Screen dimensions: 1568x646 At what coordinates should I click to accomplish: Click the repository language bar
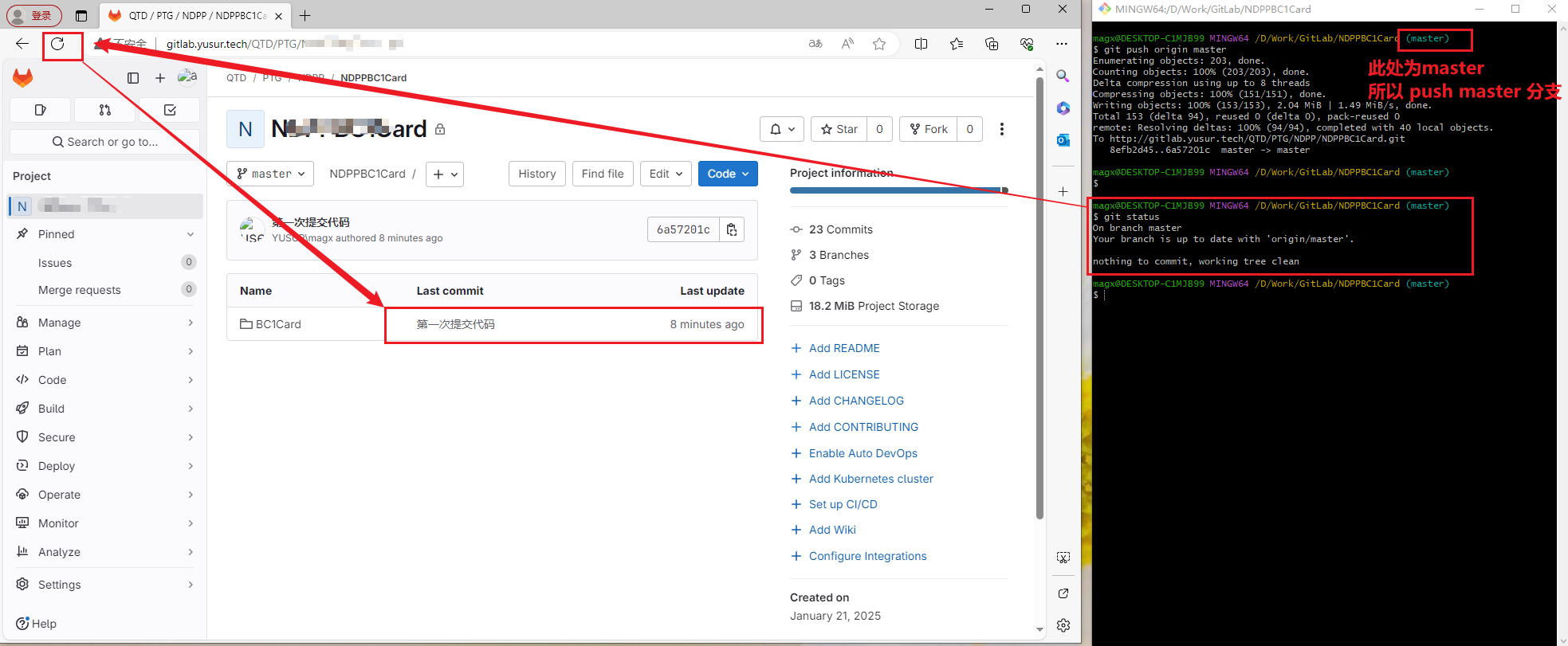(899, 190)
